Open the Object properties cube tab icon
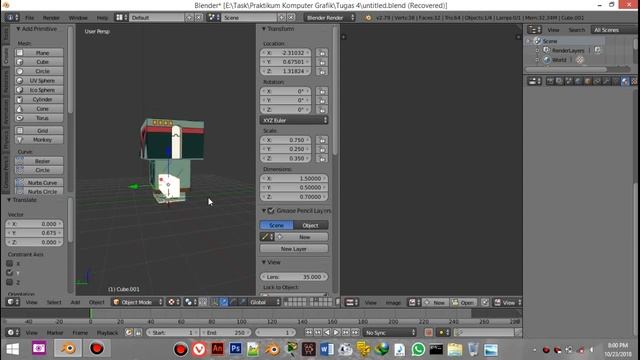The width and height of the screenshot is (640, 360). tap(588, 81)
